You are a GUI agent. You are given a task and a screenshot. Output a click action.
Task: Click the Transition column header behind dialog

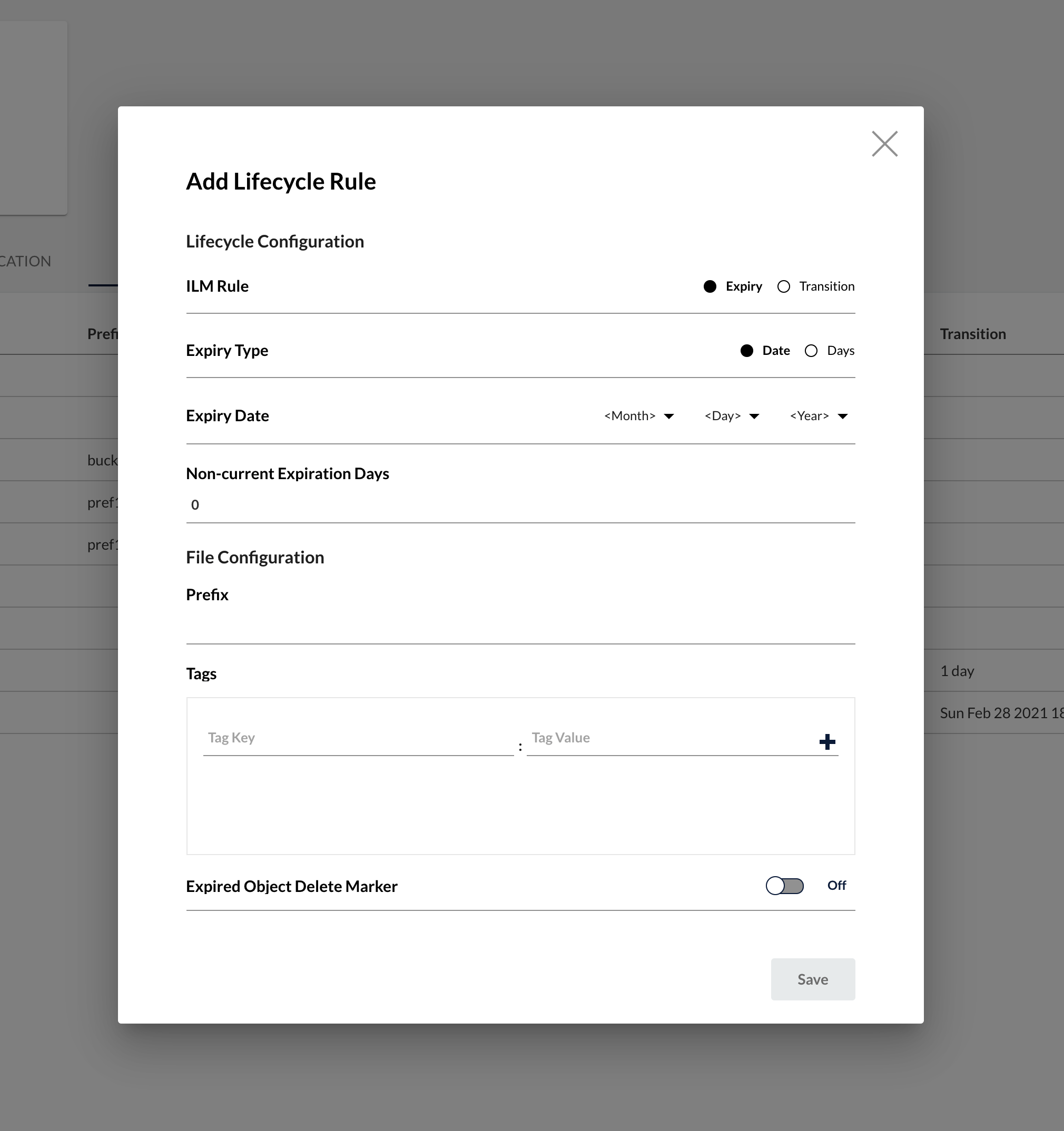pyautogui.click(x=972, y=334)
